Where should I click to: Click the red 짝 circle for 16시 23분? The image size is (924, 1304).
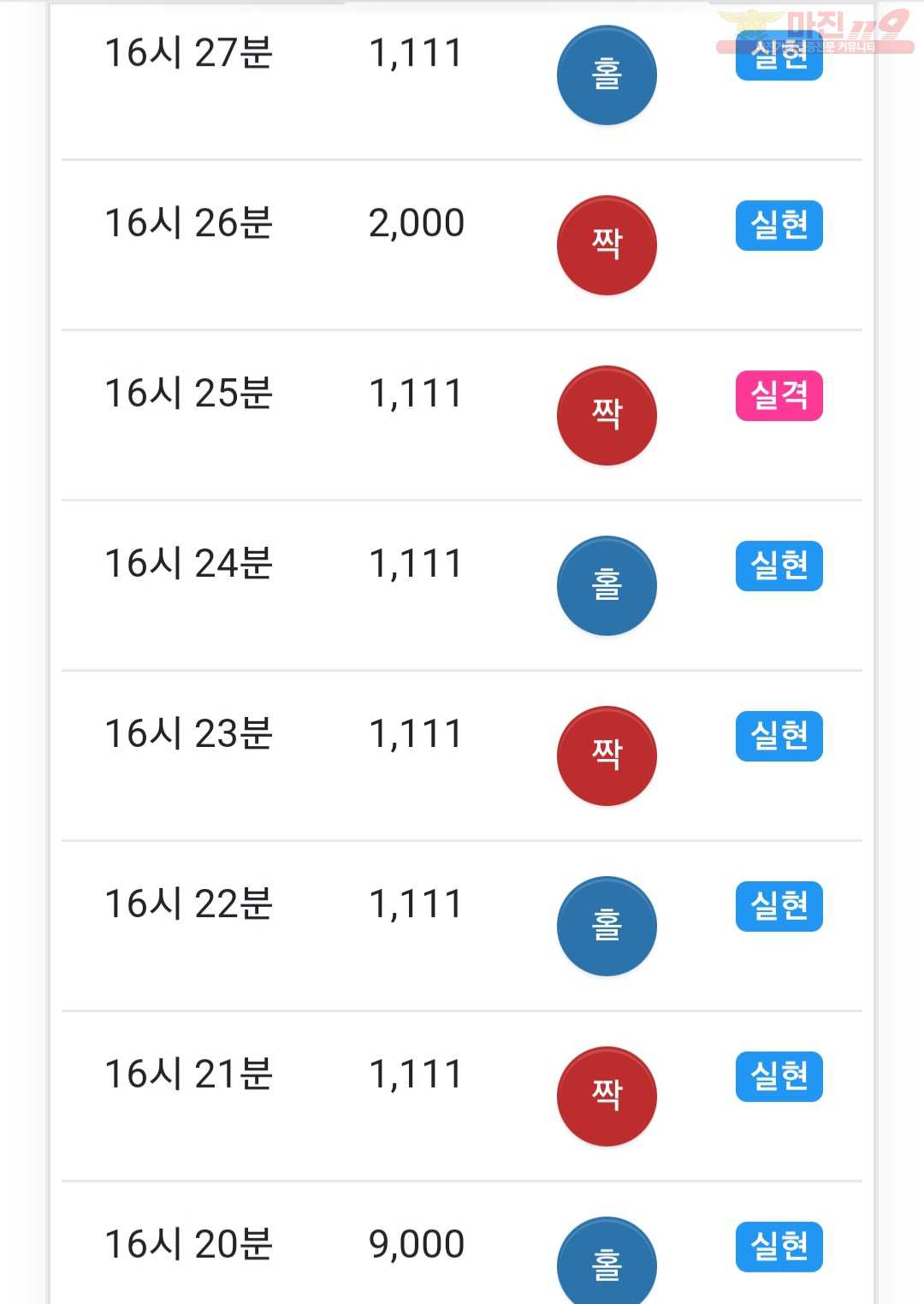coord(607,756)
